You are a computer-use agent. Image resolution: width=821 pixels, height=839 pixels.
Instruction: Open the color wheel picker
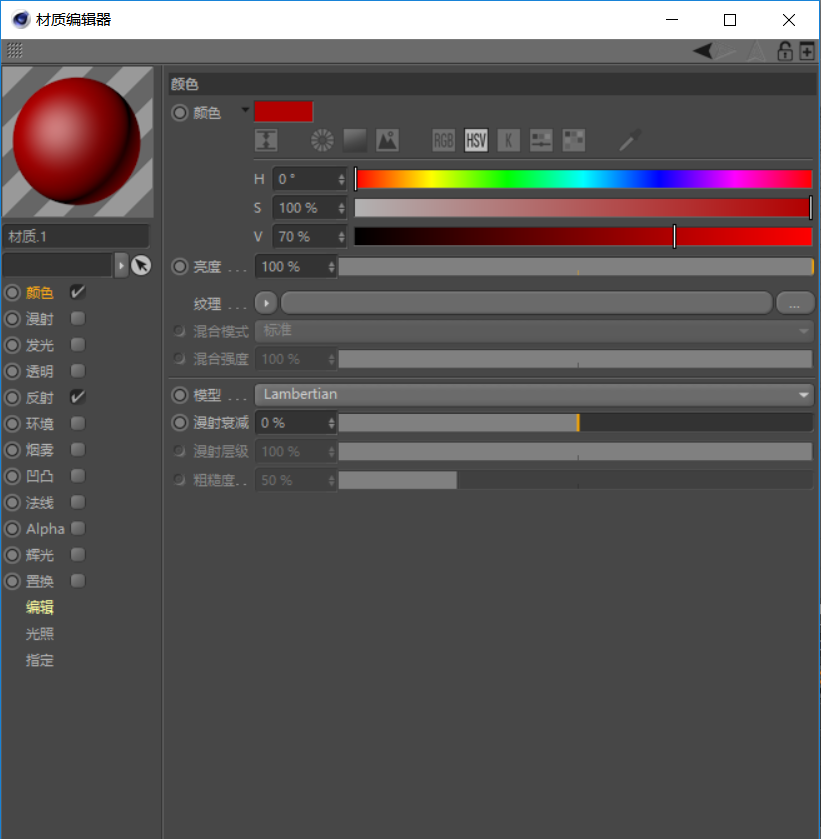tap(321, 140)
